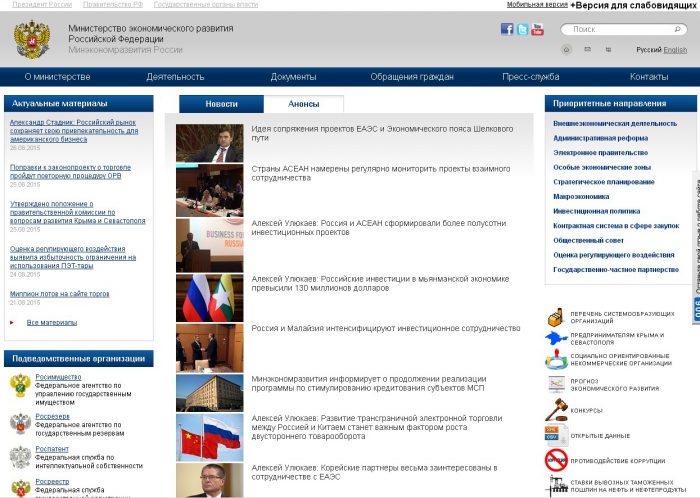Click the search magnifier icon
This screenshot has width=700, height=498.
tap(678, 29)
